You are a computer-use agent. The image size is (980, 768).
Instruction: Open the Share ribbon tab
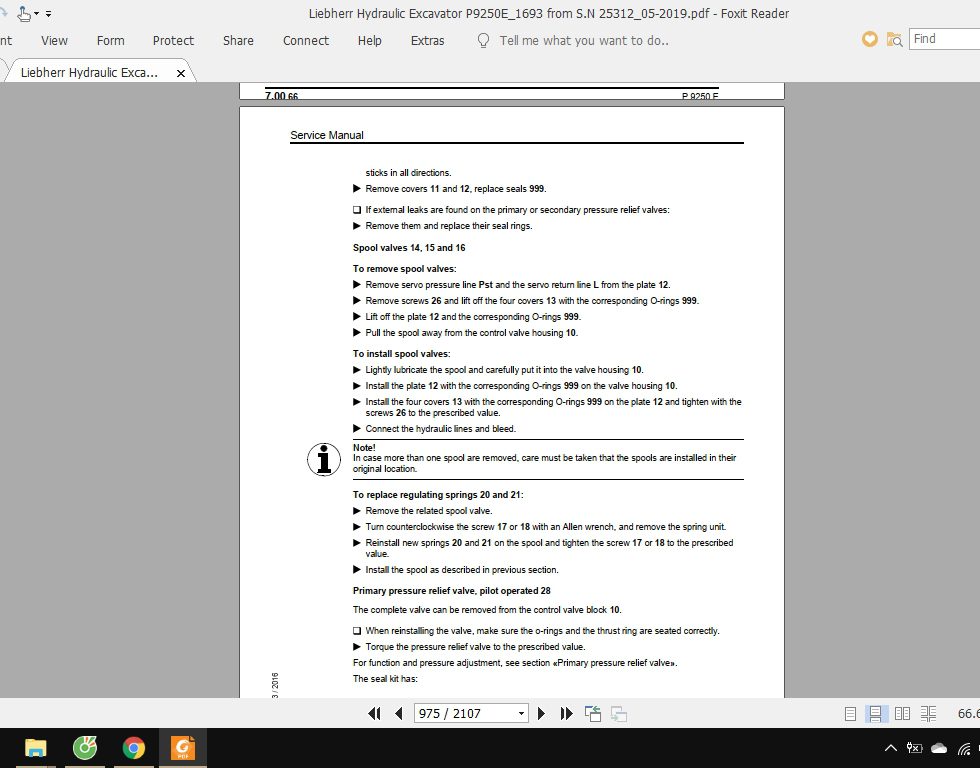[238, 41]
